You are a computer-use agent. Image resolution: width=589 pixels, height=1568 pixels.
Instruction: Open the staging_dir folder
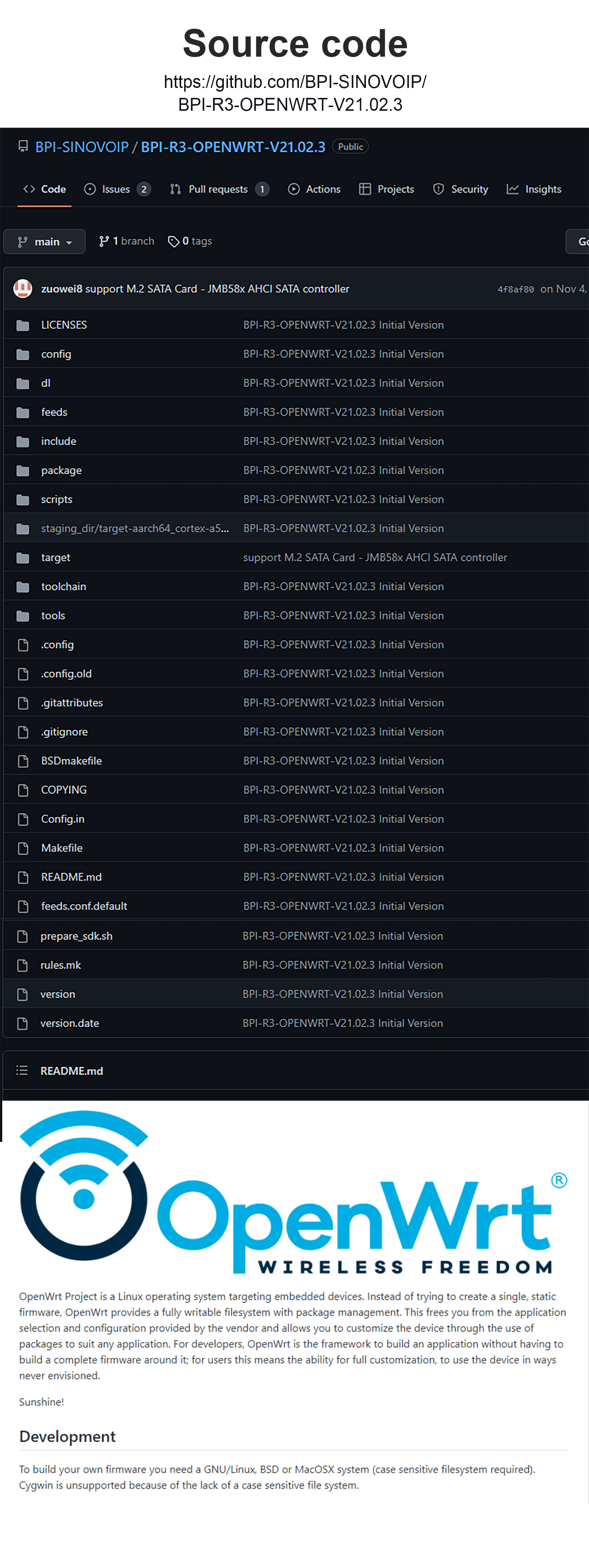135,528
